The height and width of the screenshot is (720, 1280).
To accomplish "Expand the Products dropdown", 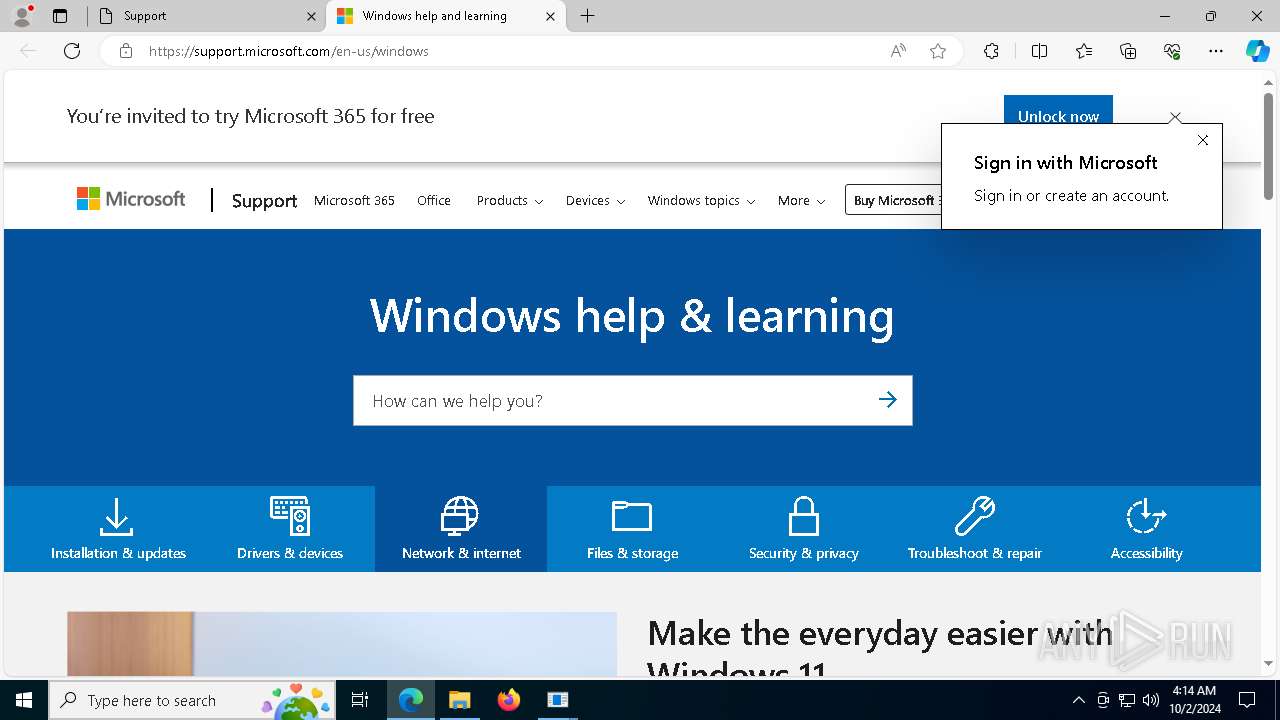I will point(509,200).
